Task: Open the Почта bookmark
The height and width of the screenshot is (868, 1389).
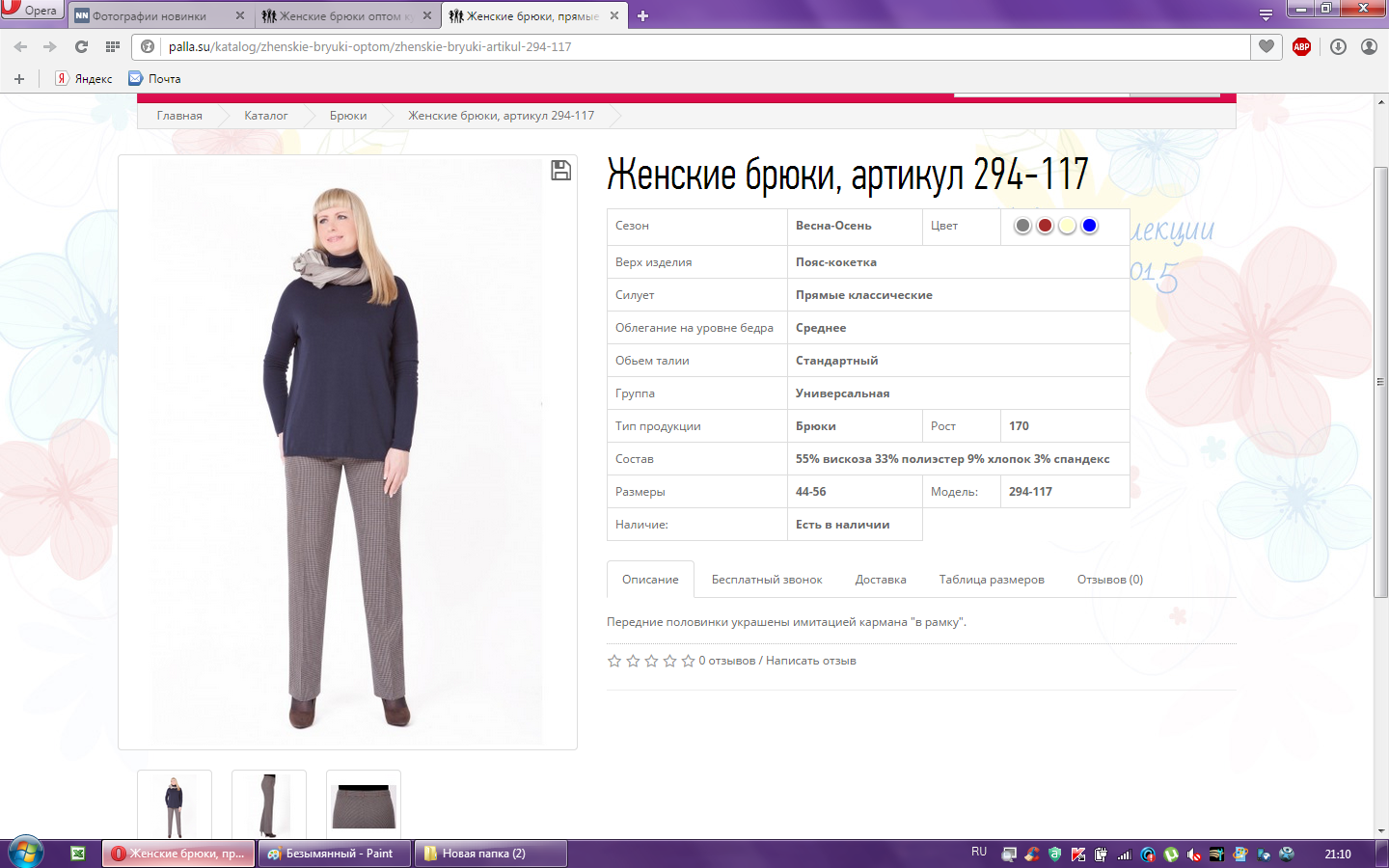Action: tap(154, 79)
